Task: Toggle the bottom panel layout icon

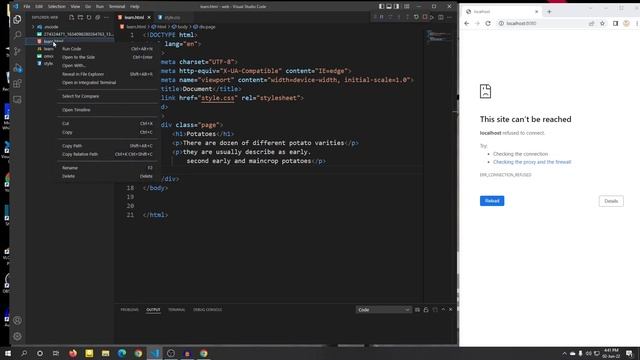Action: coord(389,7)
